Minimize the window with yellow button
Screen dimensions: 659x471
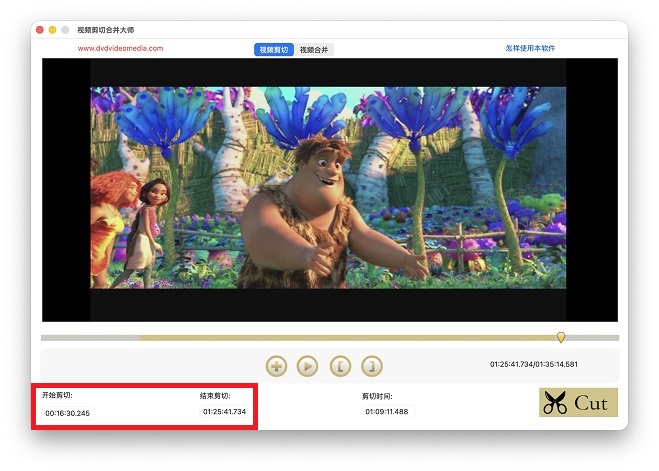coord(53,30)
